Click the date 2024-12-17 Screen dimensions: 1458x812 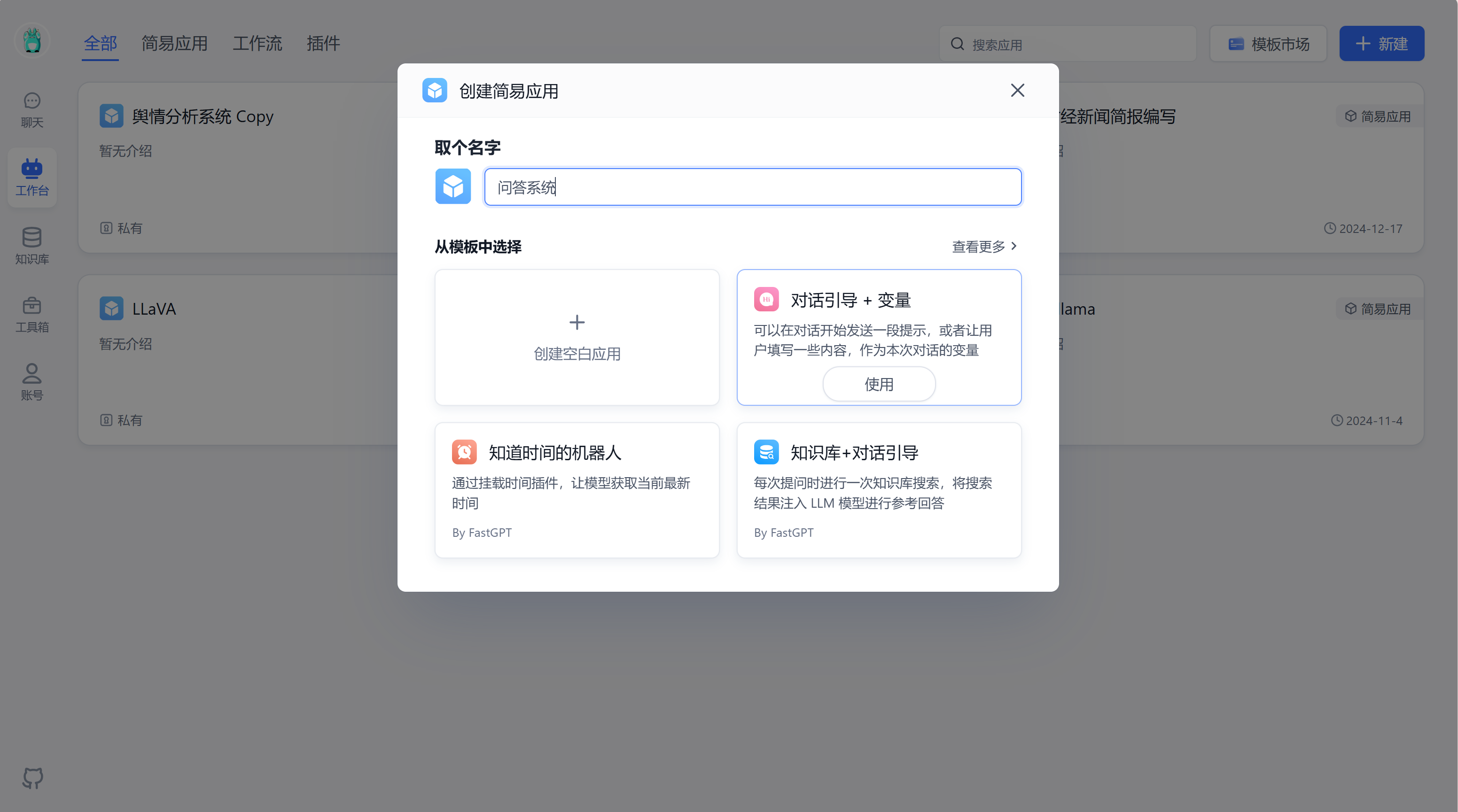[1370, 229]
